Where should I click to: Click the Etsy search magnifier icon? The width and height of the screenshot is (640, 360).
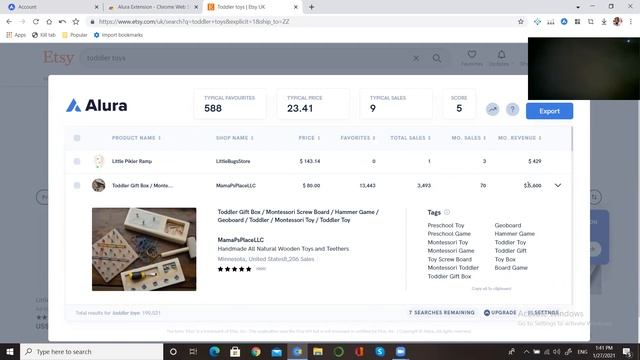tap(437, 58)
